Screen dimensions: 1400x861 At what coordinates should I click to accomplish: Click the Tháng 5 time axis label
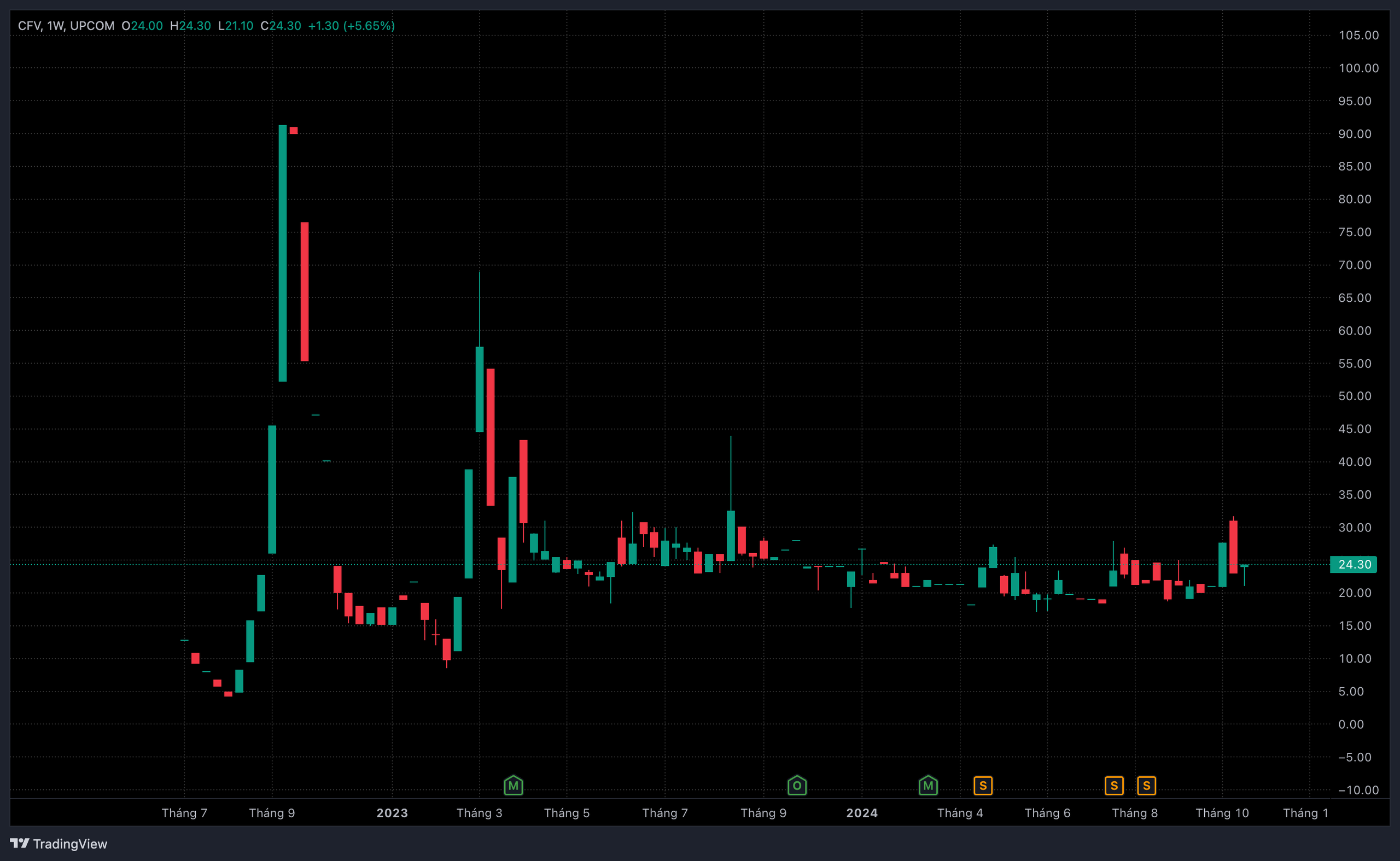(x=567, y=812)
